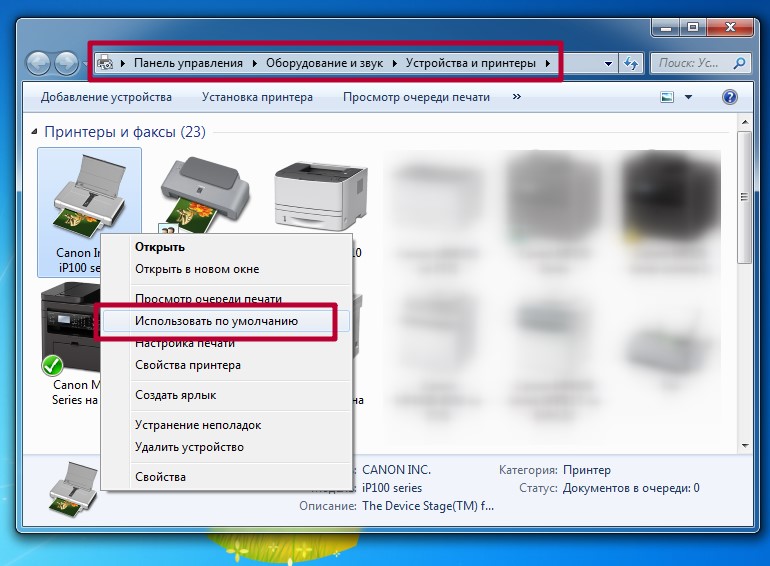
Task: Click the vertical scrollbar thumb
Action: coord(744,197)
